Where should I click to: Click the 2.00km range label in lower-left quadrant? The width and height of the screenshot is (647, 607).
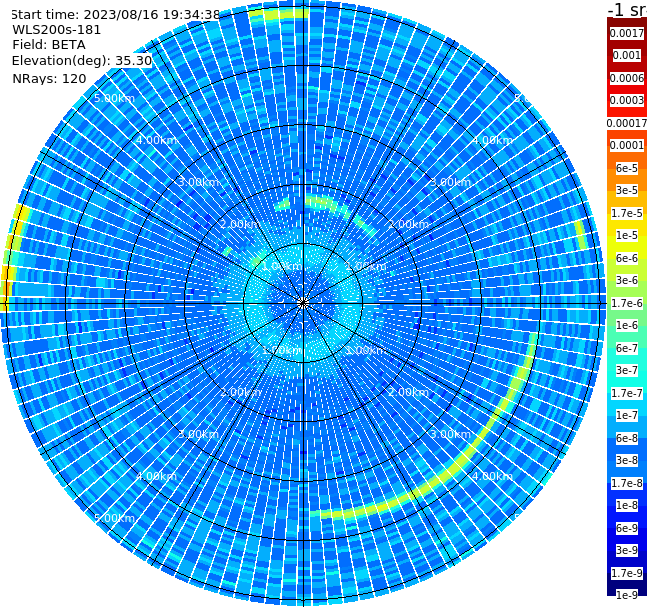pyautogui.click(x=240, y=392)
